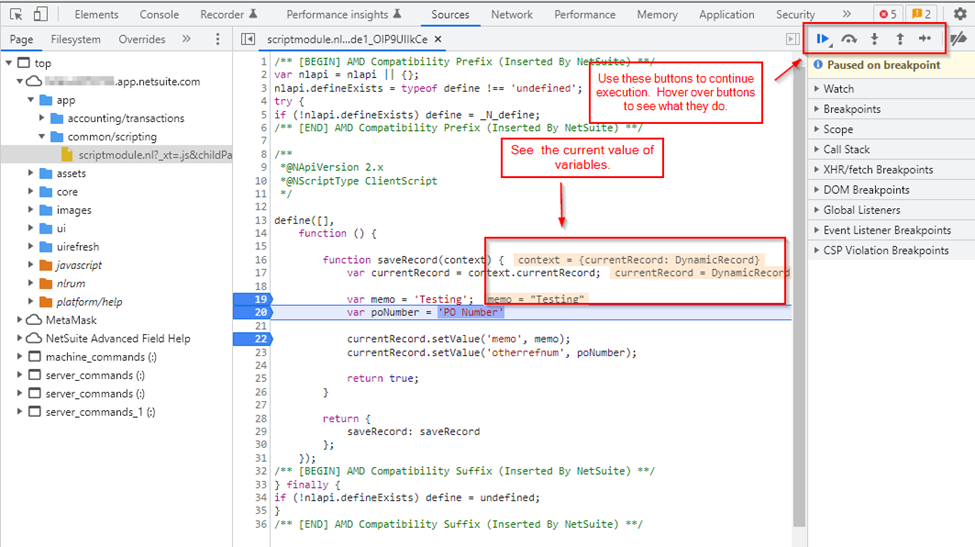Viewport: 975px width, 547px height.
Task: Expand the javascript folder
Action: [x=30, y=265]
